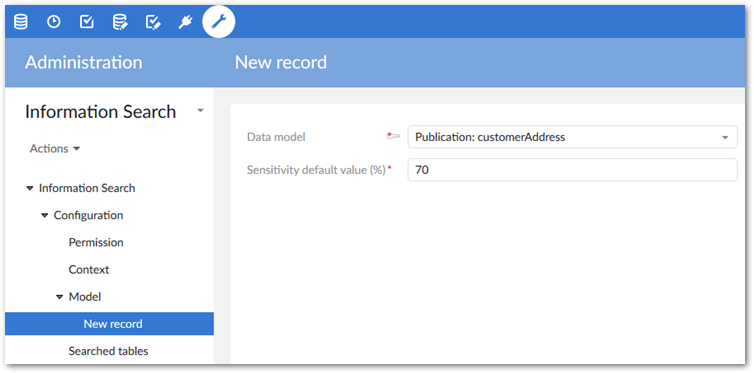Open the Data database icon in top bar
754x373 pixels.
[20, 22]
